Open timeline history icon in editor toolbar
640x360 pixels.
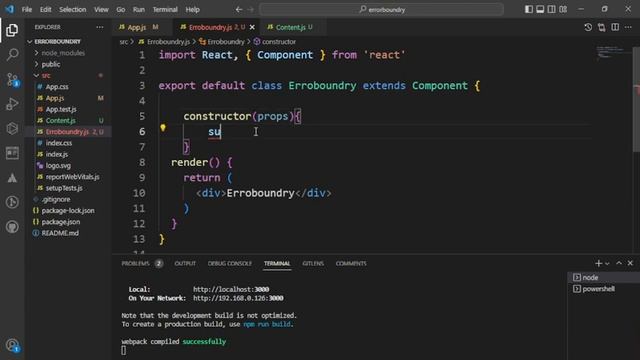tap(588, 27)
